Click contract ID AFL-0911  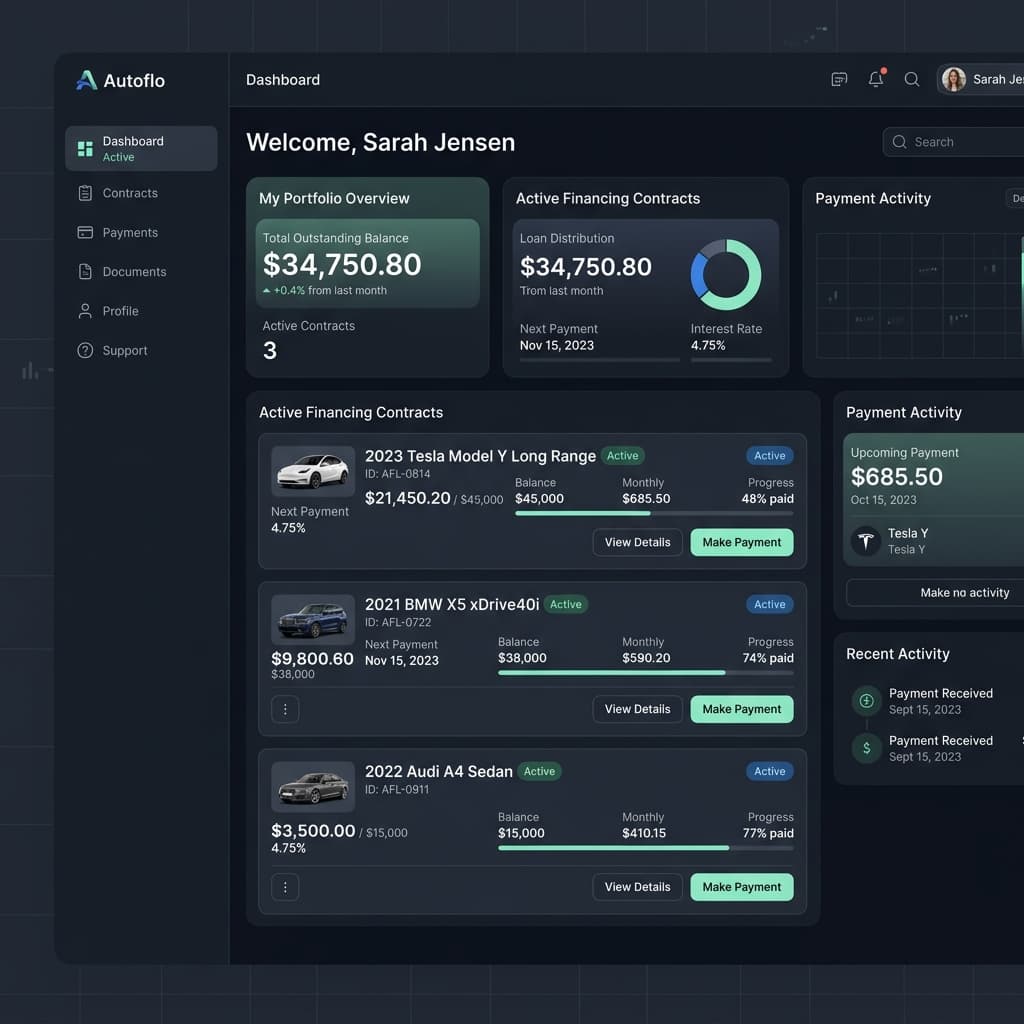(x=397, y=790)
